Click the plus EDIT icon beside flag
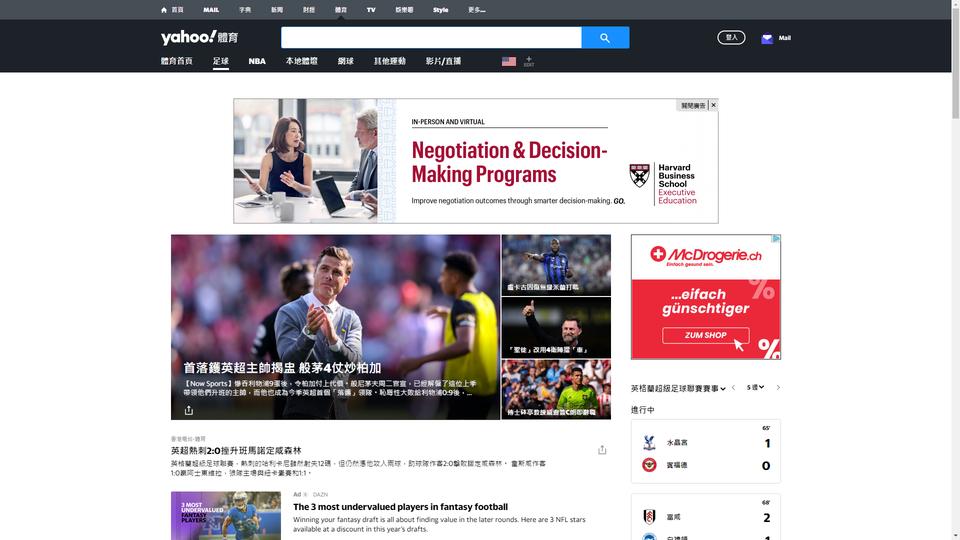This screenshot has width=960, height=540. [x=529, y=61]
